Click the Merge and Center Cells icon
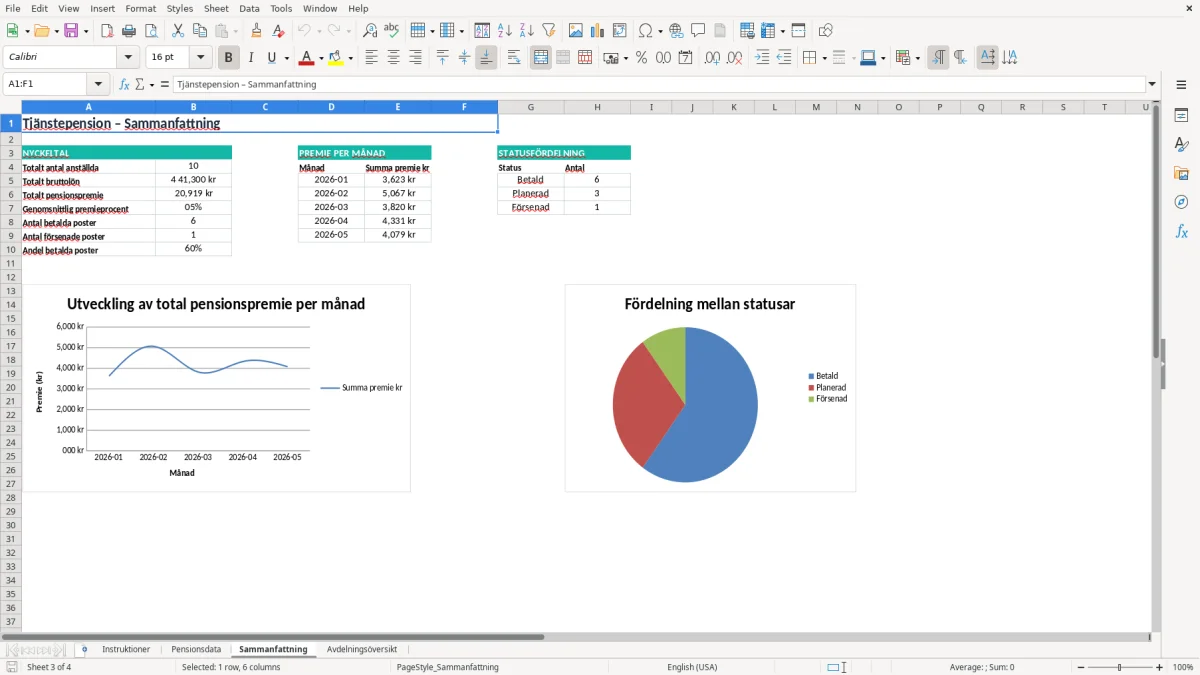Image resolution: width=1200 pixels, height=675 pixels. pos(541,57)
